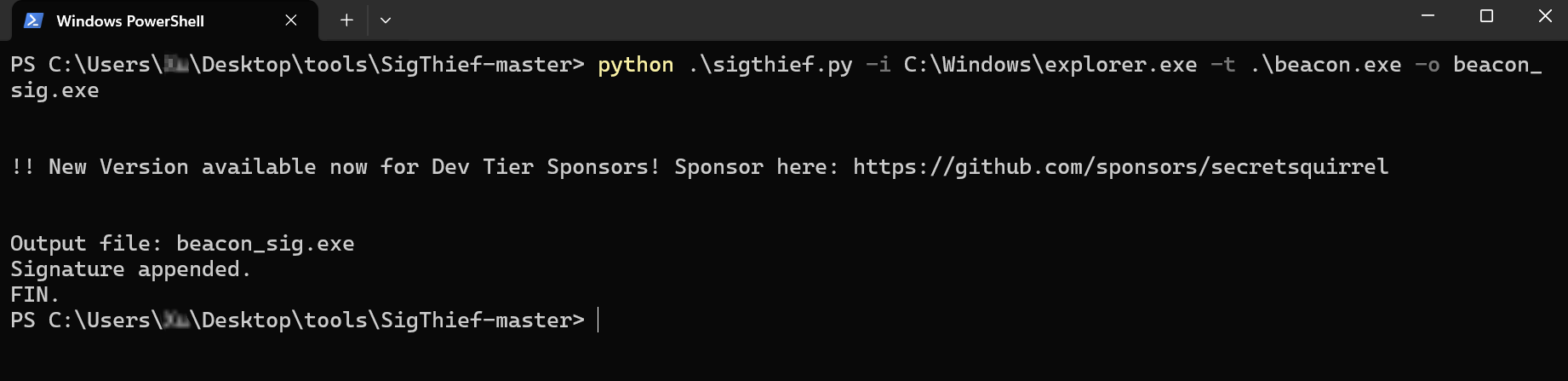Close the Windows PowerShell tab
1568x381 pixels.
coord(291,20)
